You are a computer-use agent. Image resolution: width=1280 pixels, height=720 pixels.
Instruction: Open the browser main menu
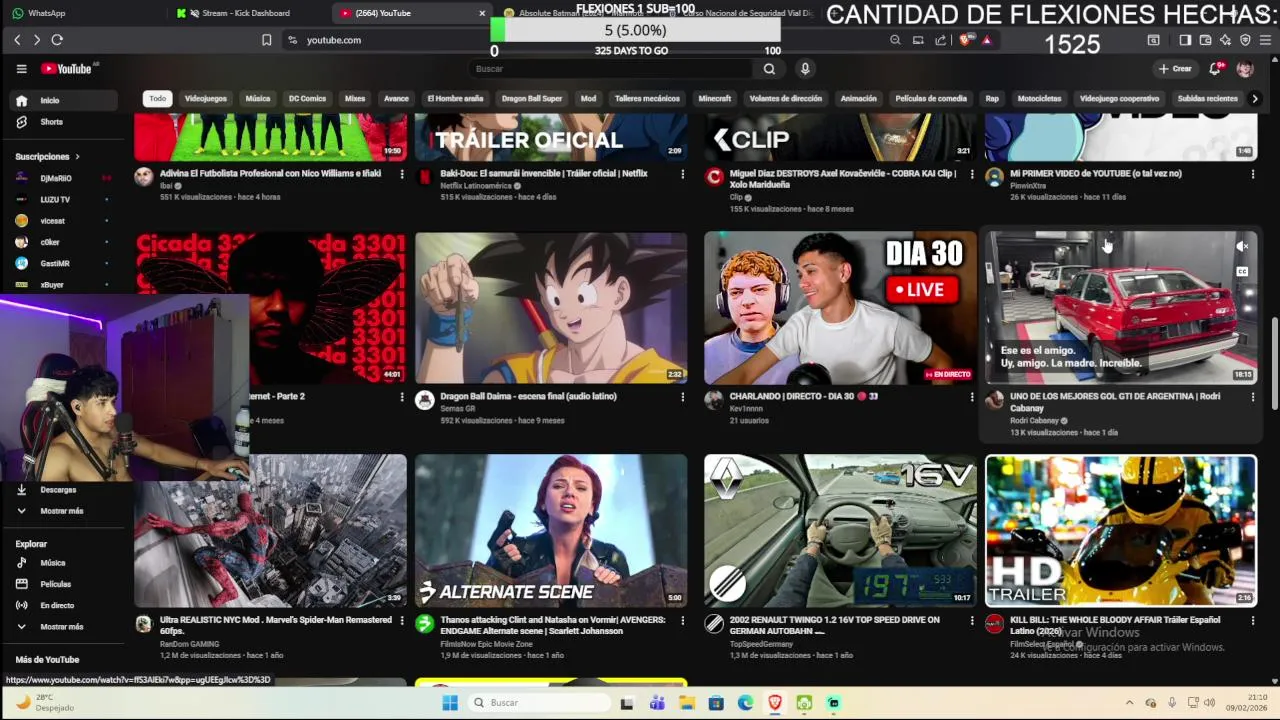(x=1265, y=40)
